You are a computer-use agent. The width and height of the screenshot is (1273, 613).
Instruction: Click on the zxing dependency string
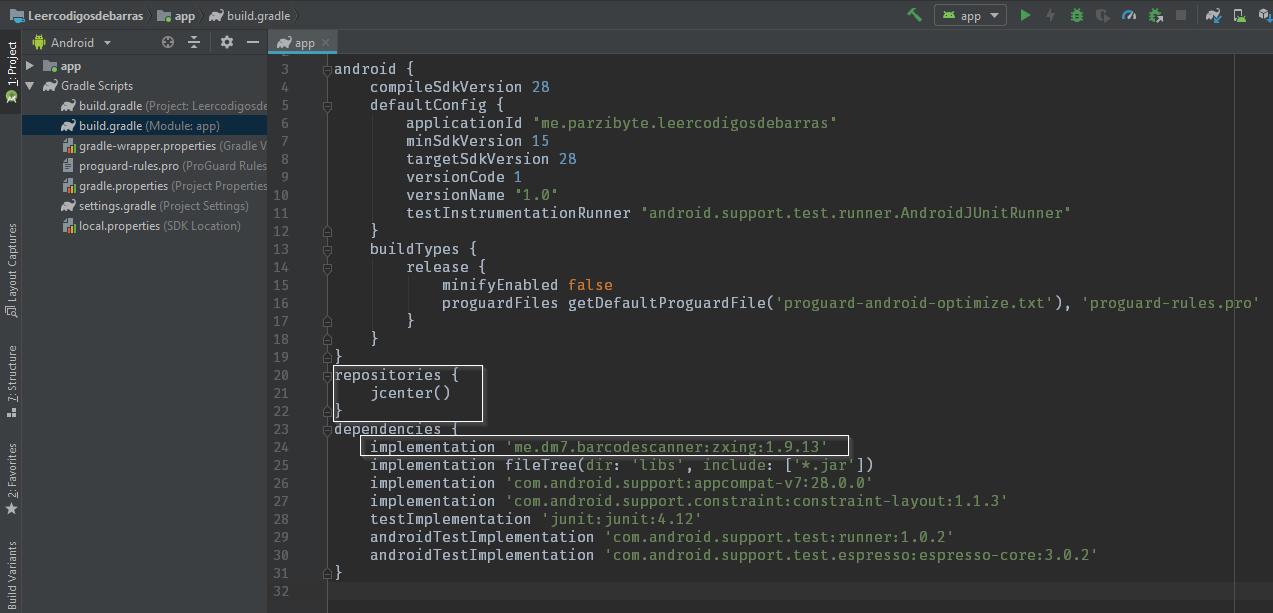click(666, 447)
